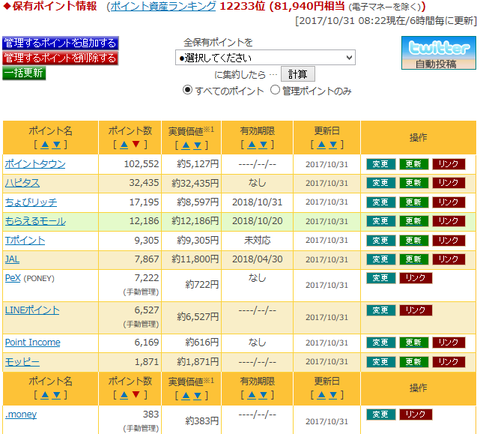Click 更新 in ハピタス row

[414, 183]
